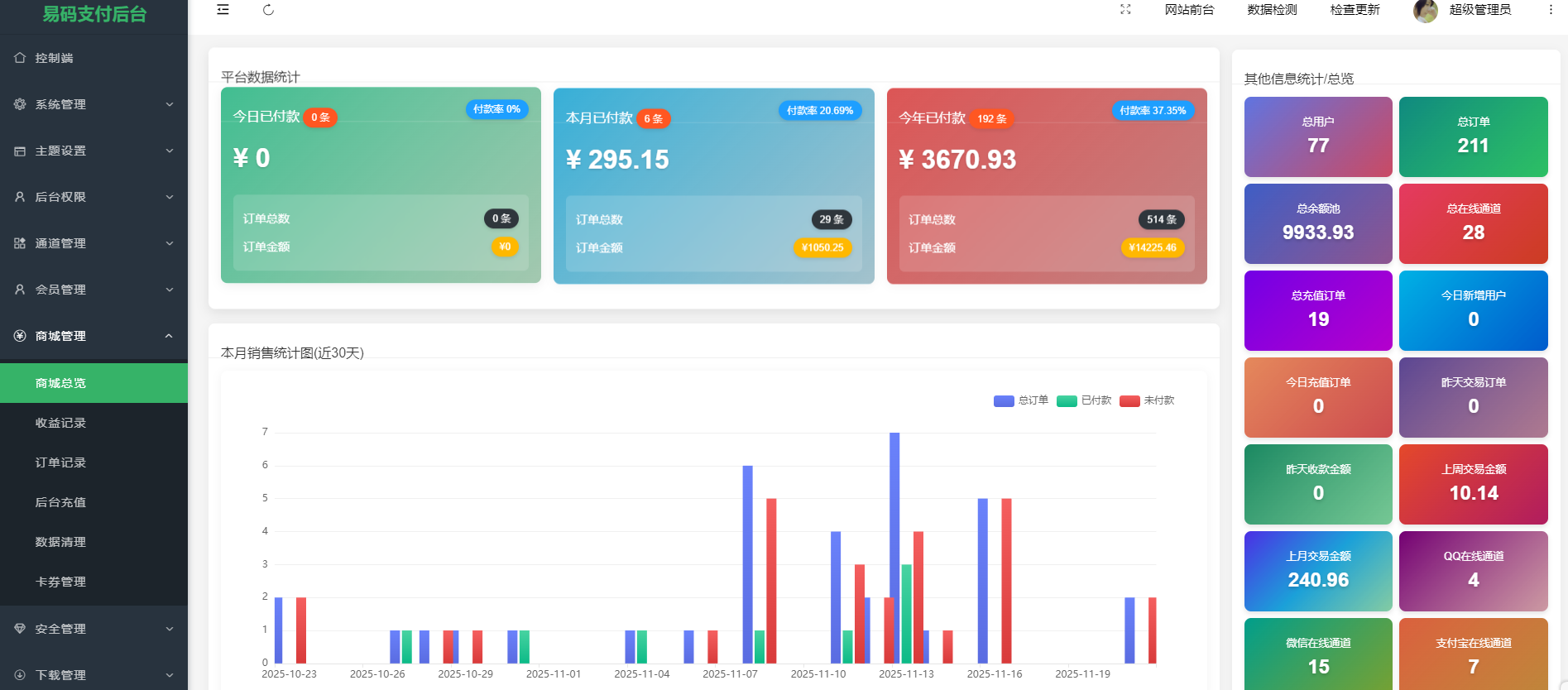
Task: Toggle 总订单 series in chart legend
Action: pyautogui.click(x=1020, y=400)
